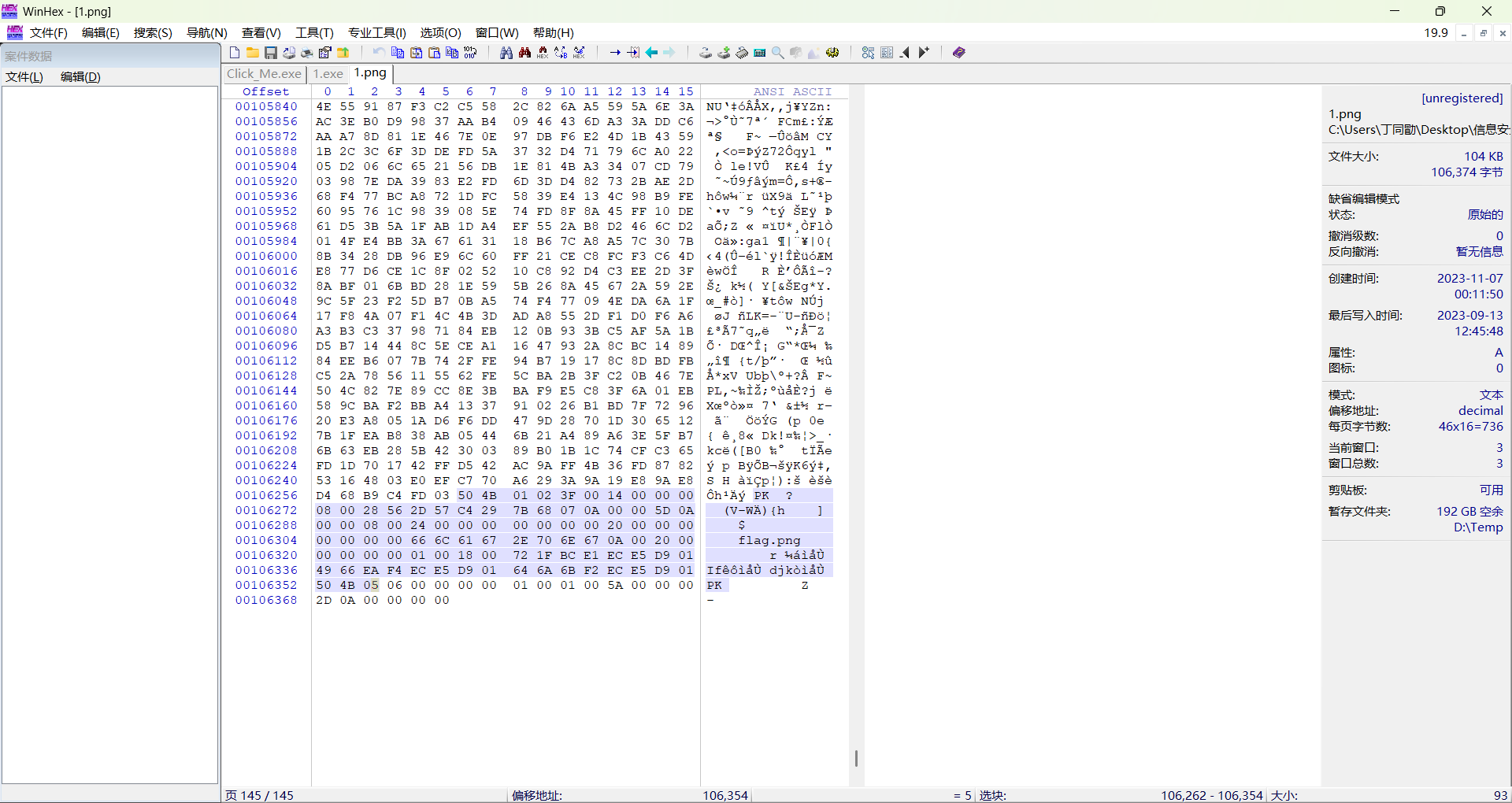Click the Open Folder icon with green arrow
The image size is (1512, 803).
pos(343,53)
